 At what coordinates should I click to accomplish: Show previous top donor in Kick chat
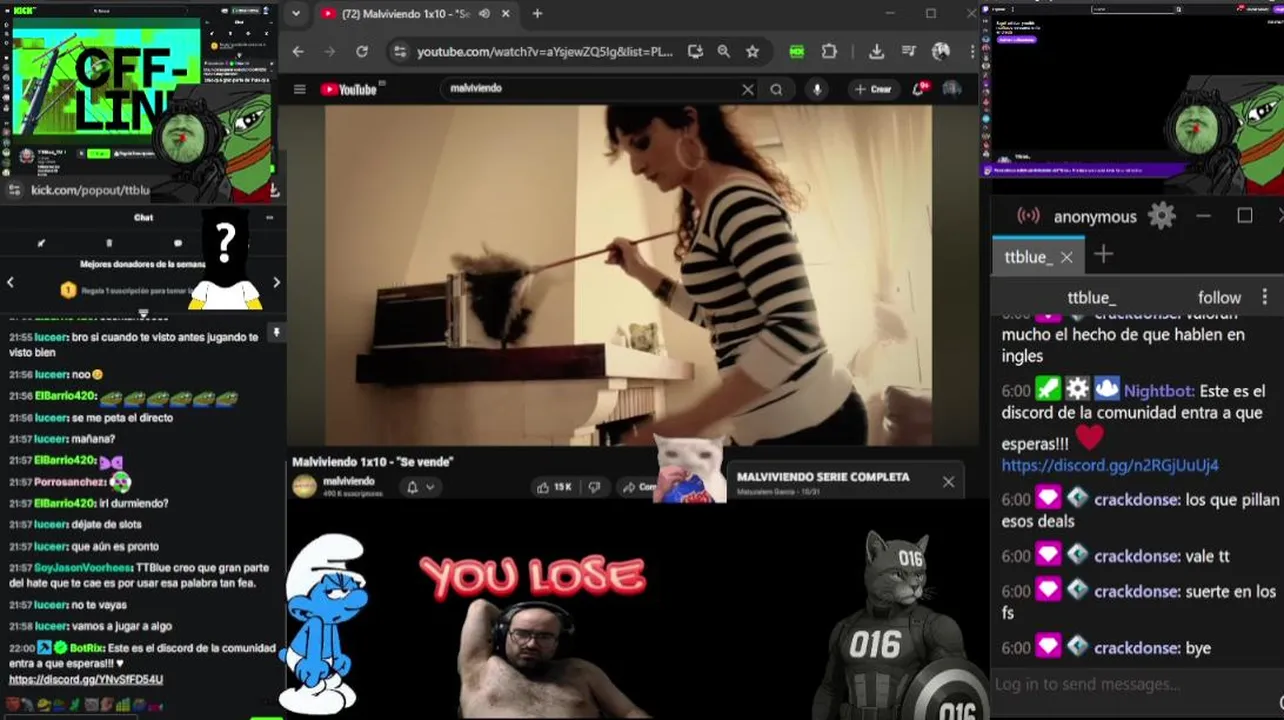coord(10,283)
